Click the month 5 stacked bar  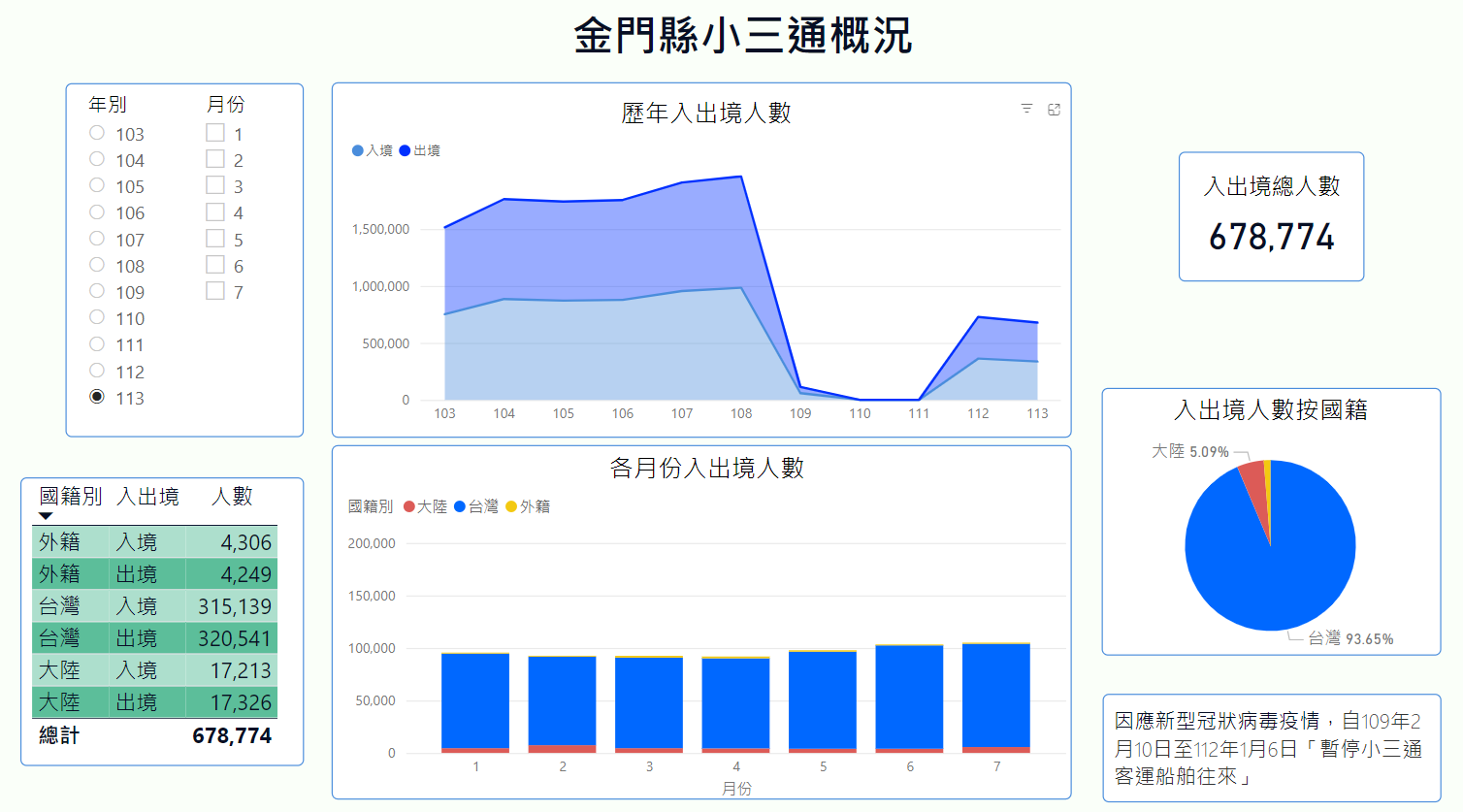click(823, 701)
